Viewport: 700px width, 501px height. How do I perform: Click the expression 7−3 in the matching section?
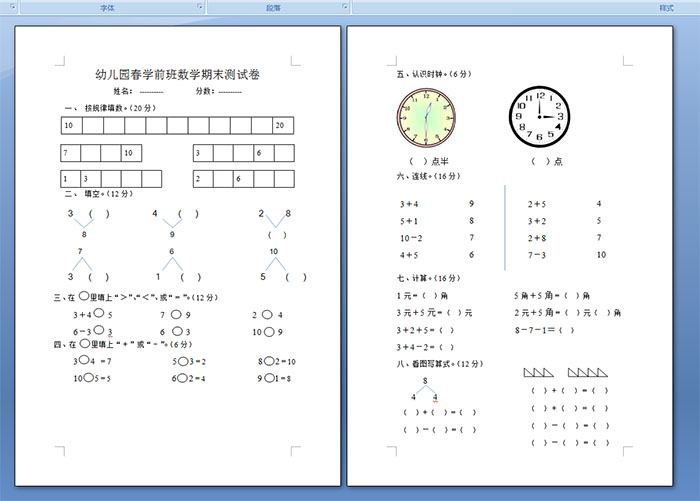(x=537, y=255)
